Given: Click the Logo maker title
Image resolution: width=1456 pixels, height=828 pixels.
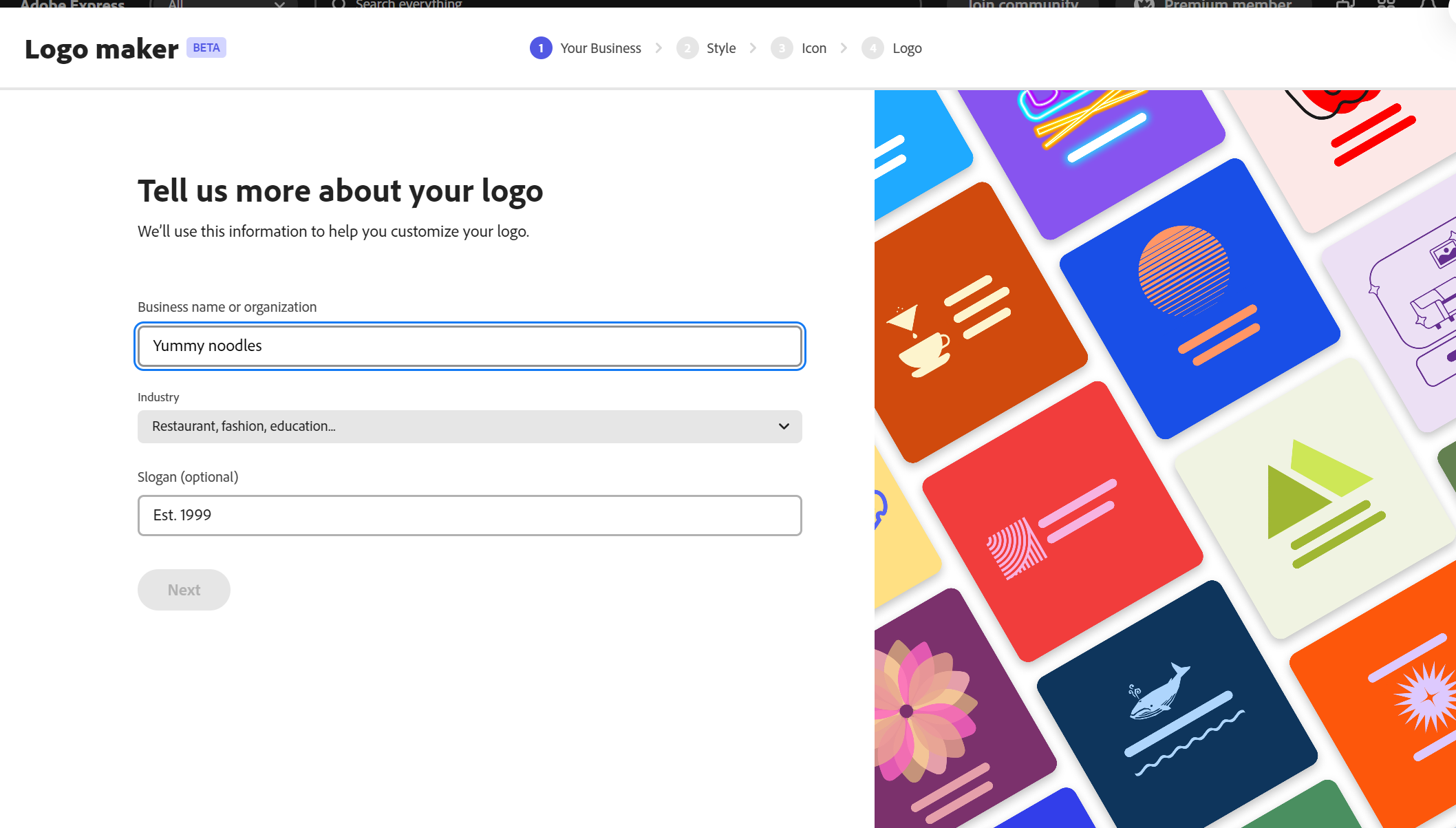Looking at the screenshot, I should click(102, 49).
